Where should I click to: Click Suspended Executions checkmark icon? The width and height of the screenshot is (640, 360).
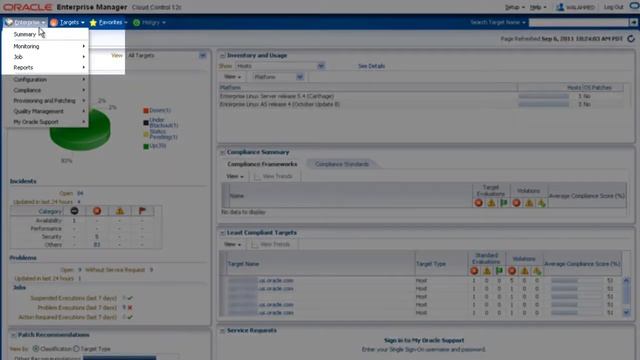point(130,298)
